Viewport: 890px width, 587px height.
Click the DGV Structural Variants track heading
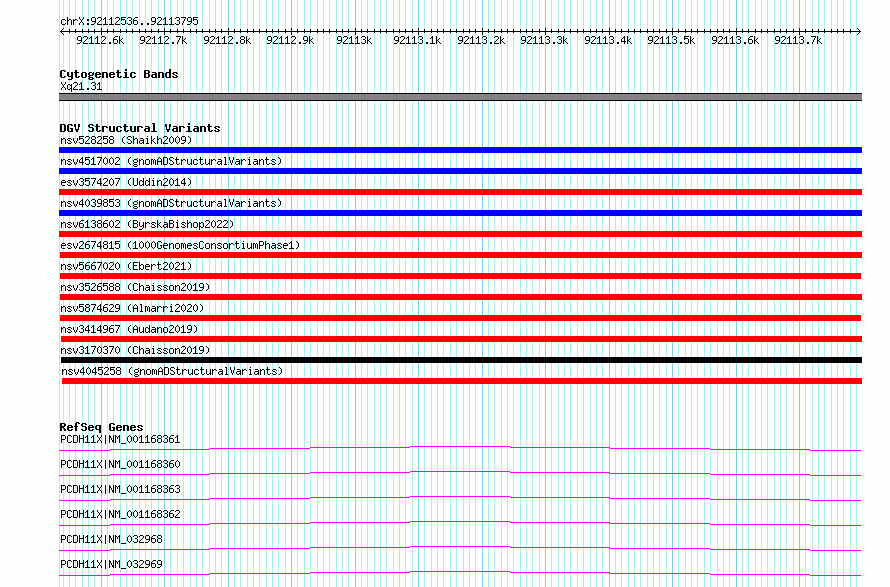140,128
